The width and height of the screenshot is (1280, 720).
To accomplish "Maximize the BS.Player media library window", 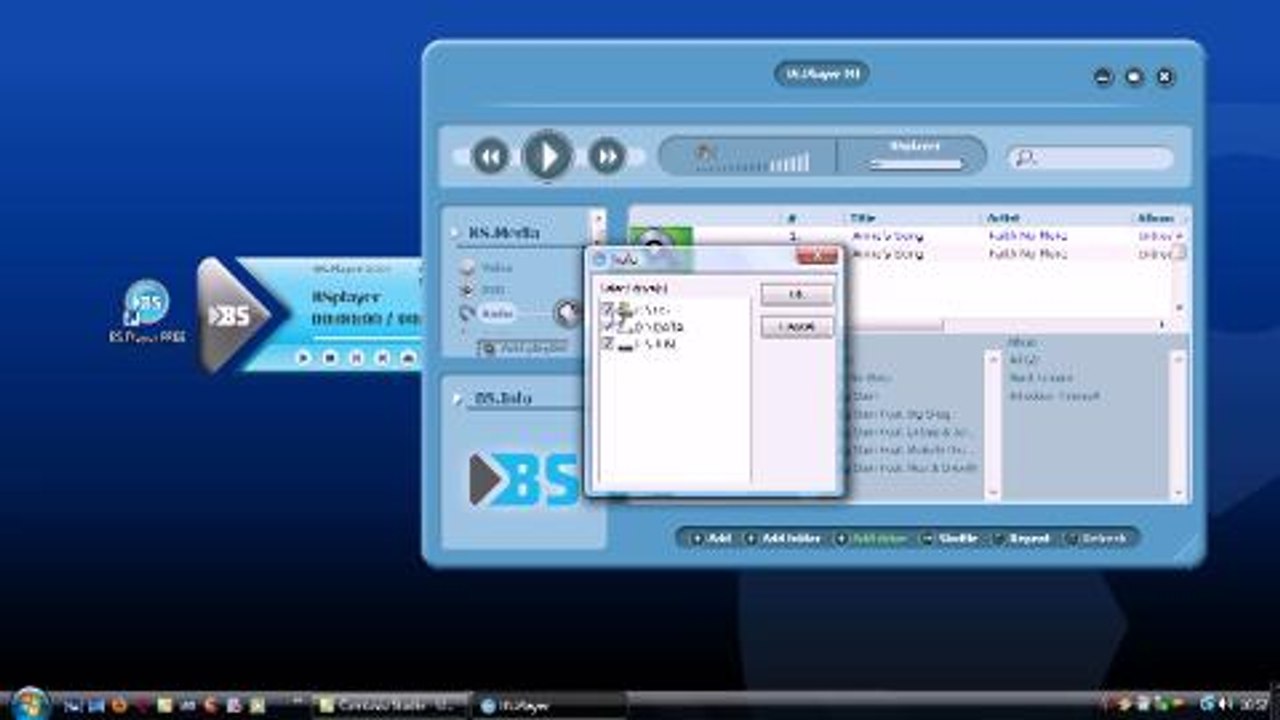I will tap(1134, 77).
